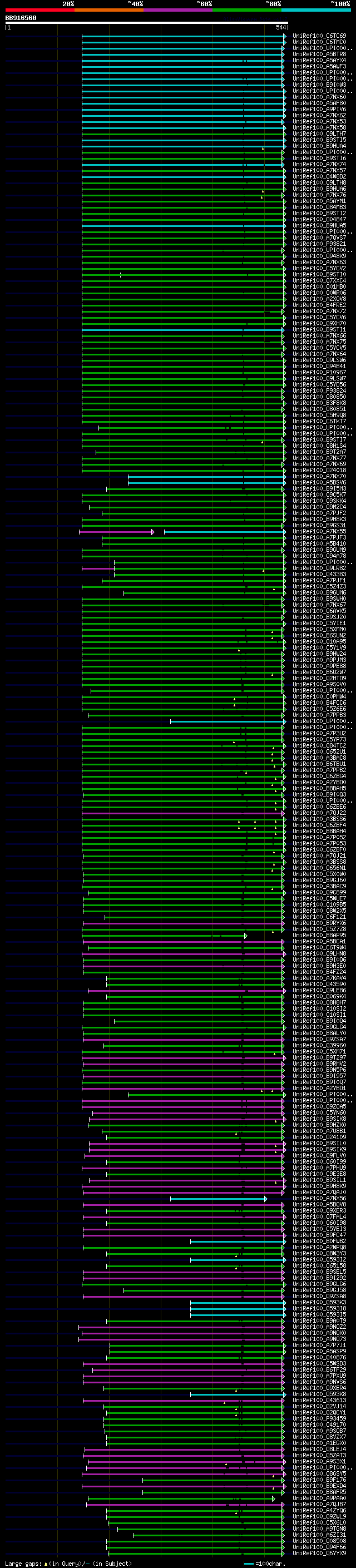Select hit label UniRef100_Q6AVK5
Viewport: 356px width, 1568px height.
pyautogui.click(x=319, y=611)
